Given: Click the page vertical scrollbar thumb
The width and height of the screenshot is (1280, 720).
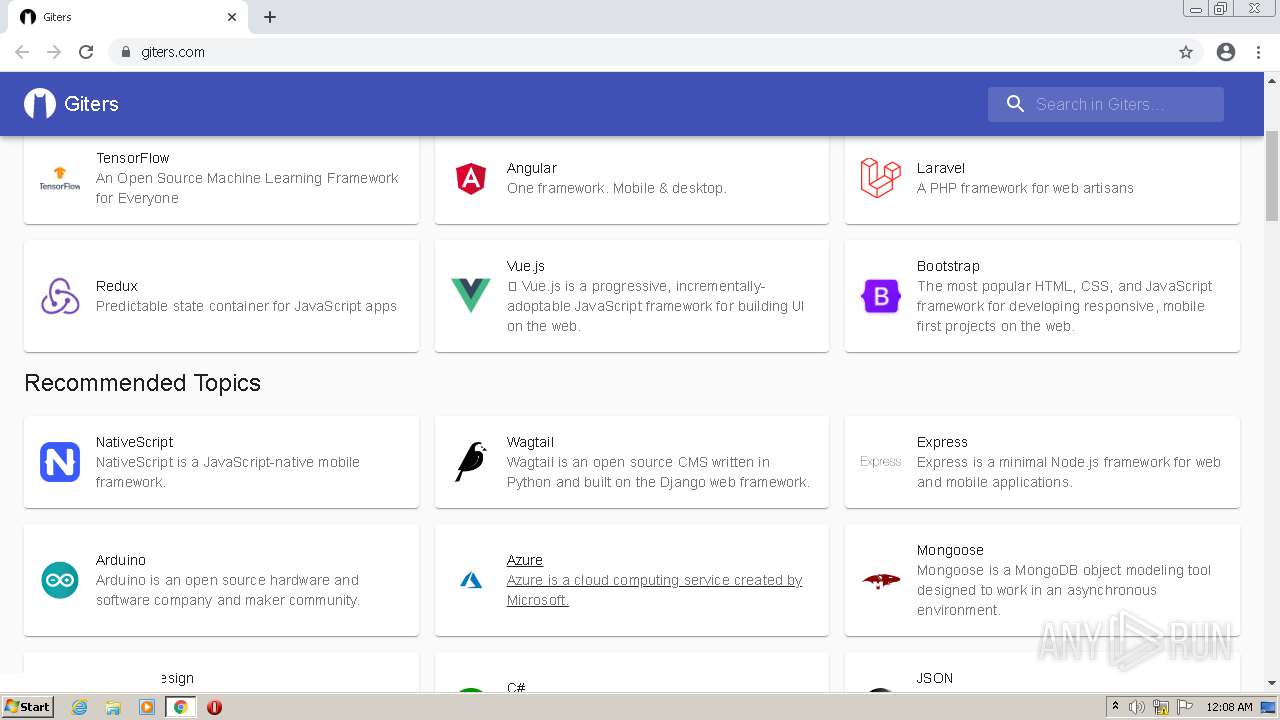Looking at the screenshot, I should [1272, 175].
